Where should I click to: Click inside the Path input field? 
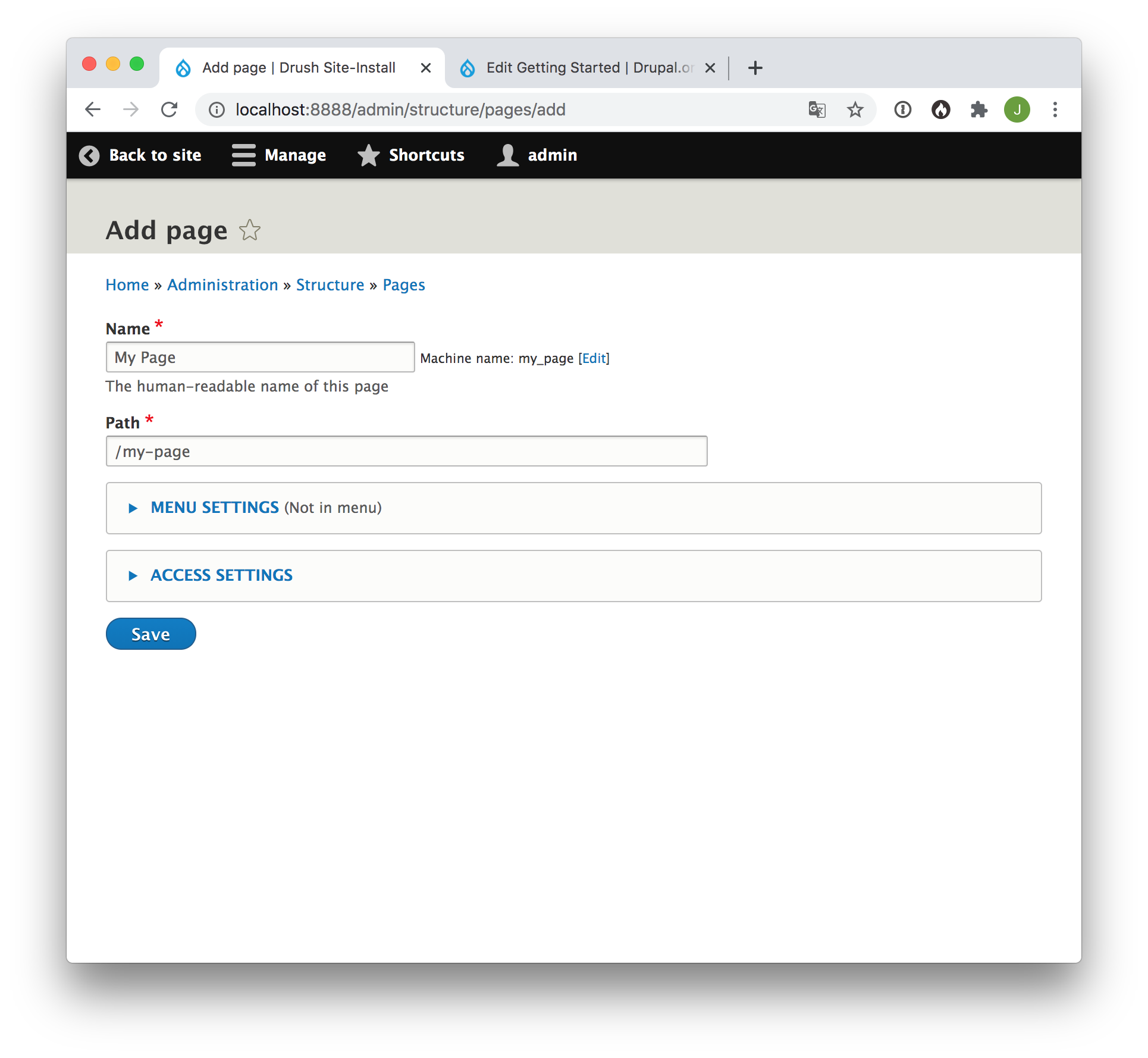(406, 451)
